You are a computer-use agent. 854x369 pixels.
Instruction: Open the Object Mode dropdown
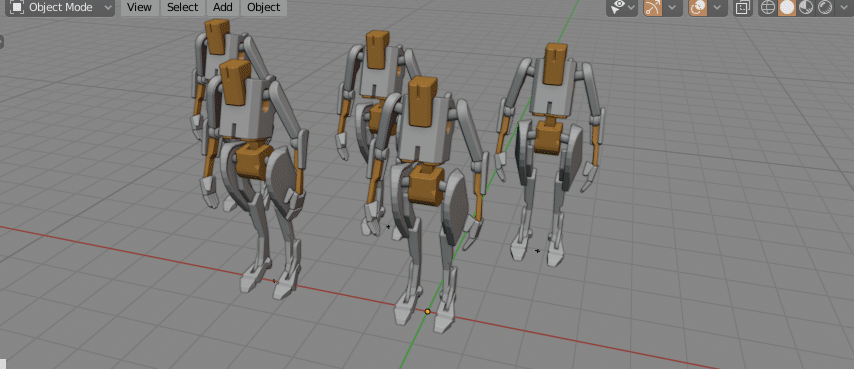tap(61, 8)
